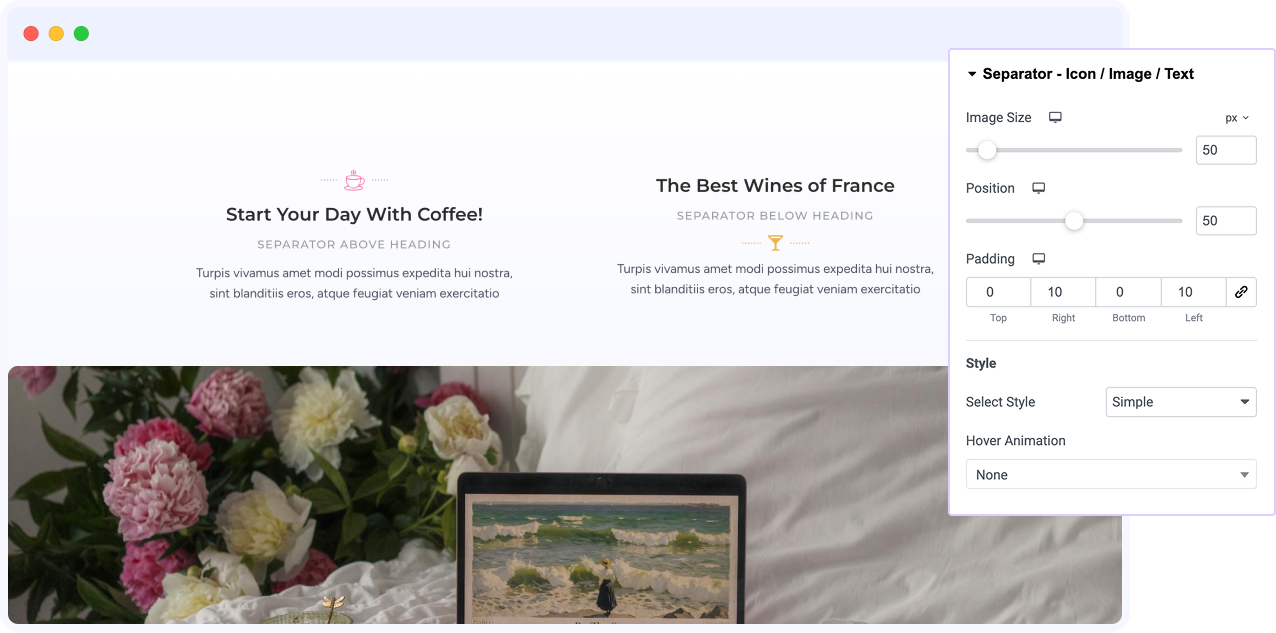This screenshot has width=1276, height=633.
Task: Open the px unit dropdown
Action: pyautogui.click(x=1237, y=118)
